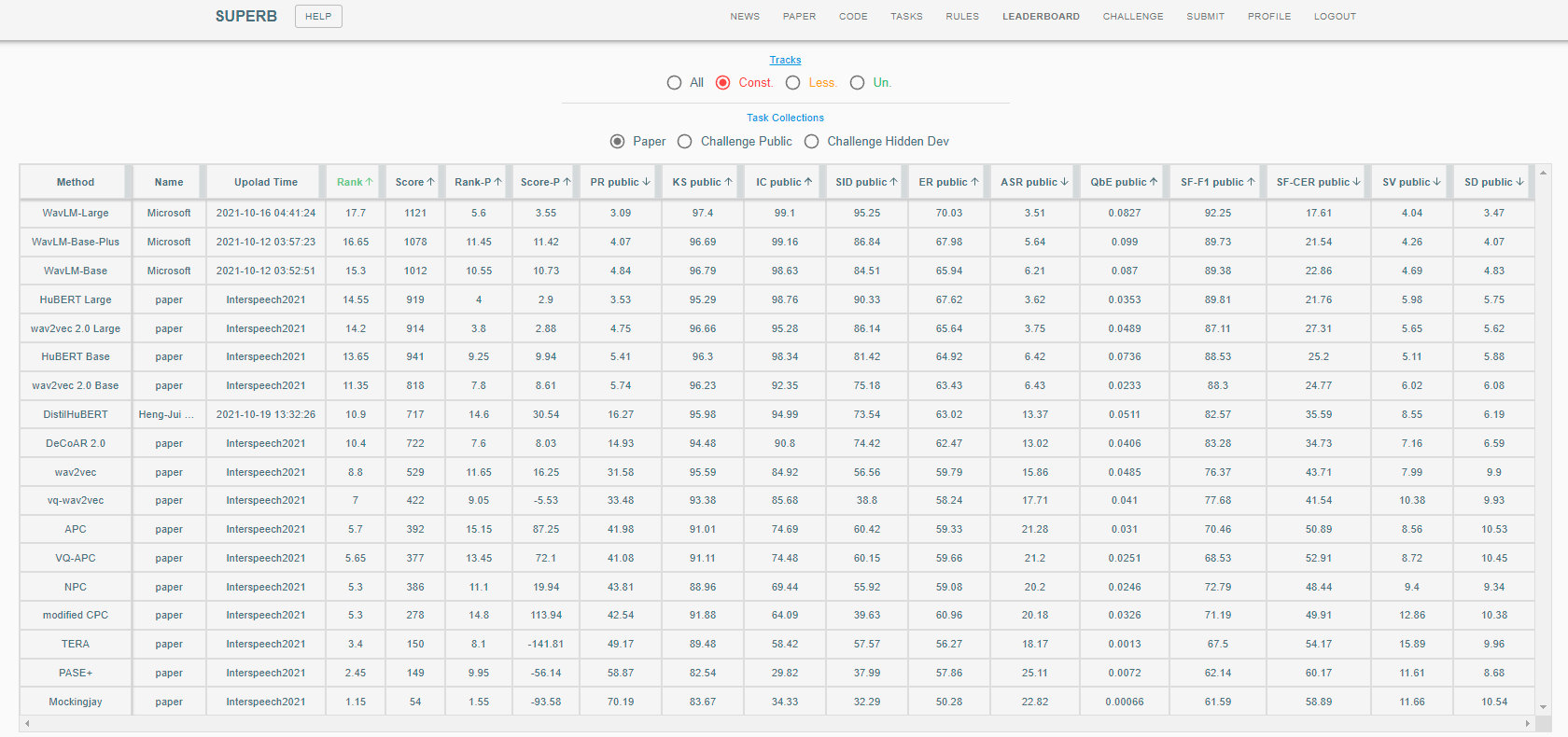The image size is (1568, 737).
Task: Click LOGOUT in the navigation
Action: pos(1335,17)
